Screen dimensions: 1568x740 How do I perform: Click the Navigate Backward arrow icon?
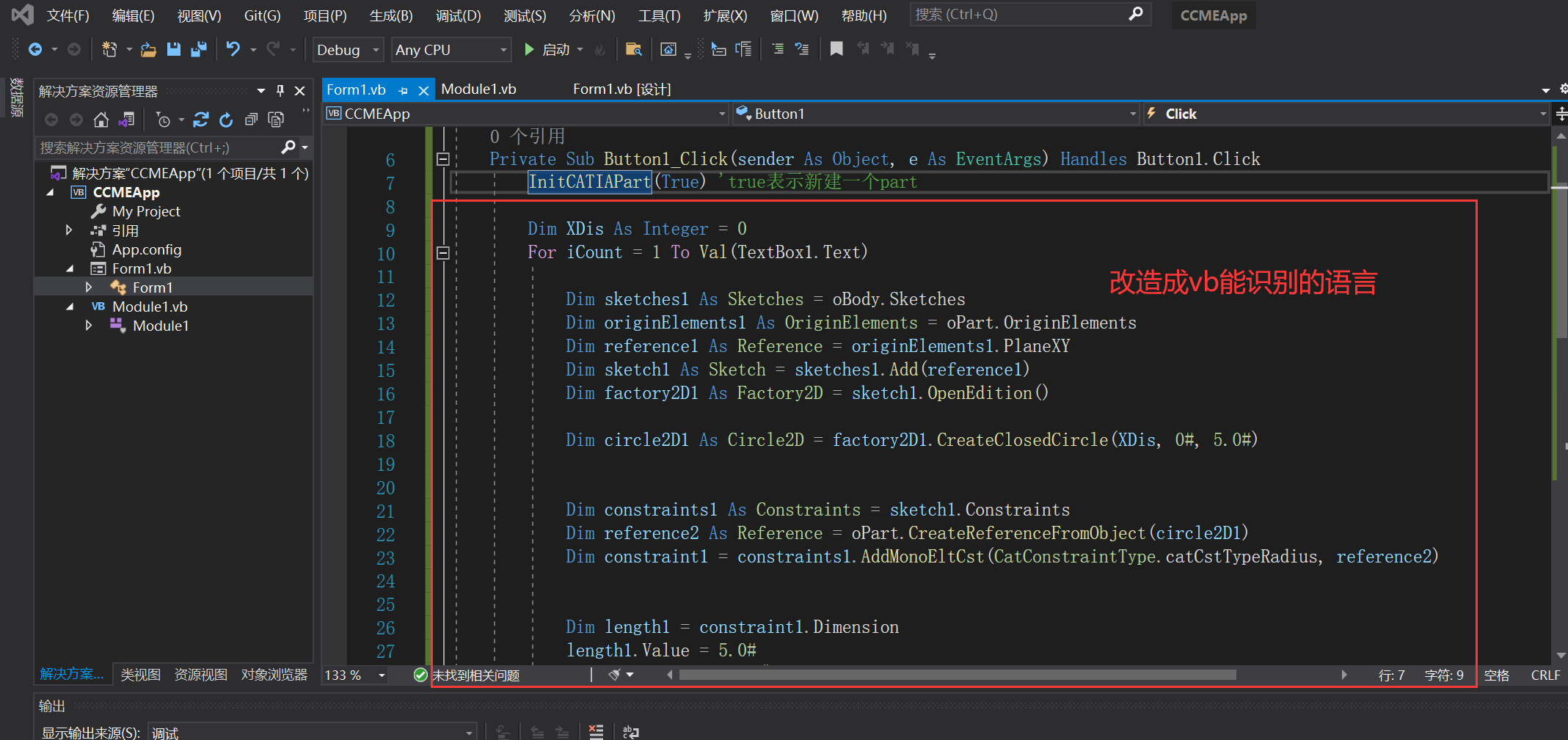point(34,50)
